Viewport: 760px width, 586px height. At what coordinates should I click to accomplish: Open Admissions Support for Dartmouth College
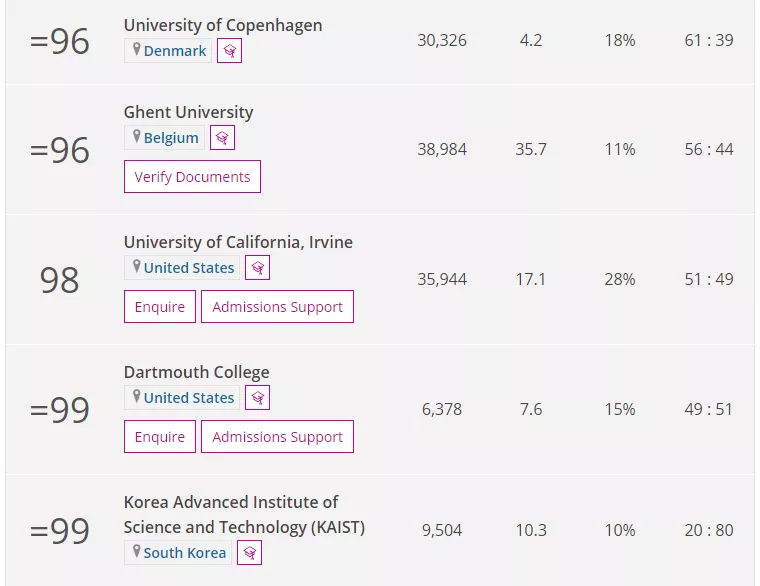277,437
